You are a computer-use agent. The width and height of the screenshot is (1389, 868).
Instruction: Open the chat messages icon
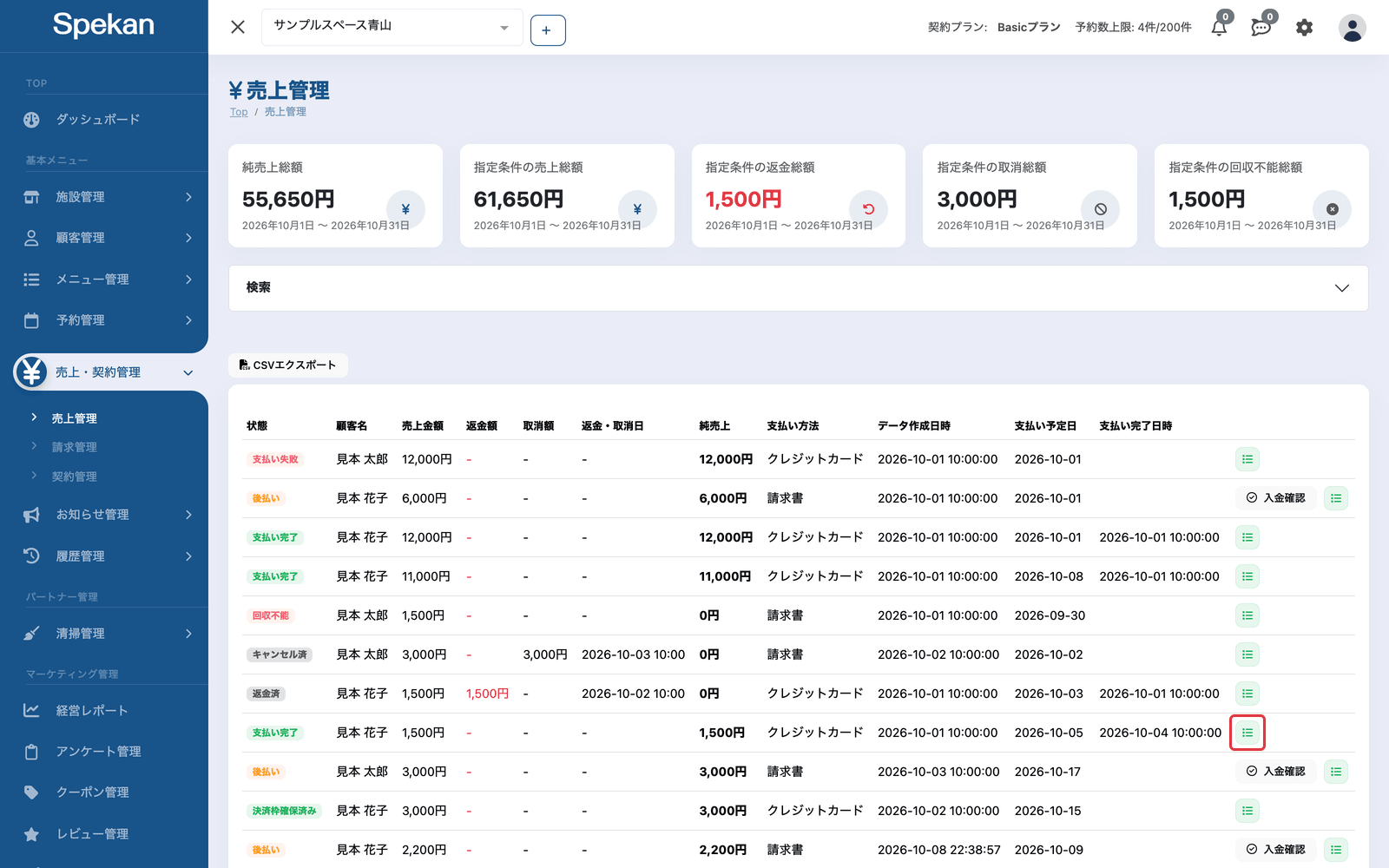click(x=1261, y=27)
